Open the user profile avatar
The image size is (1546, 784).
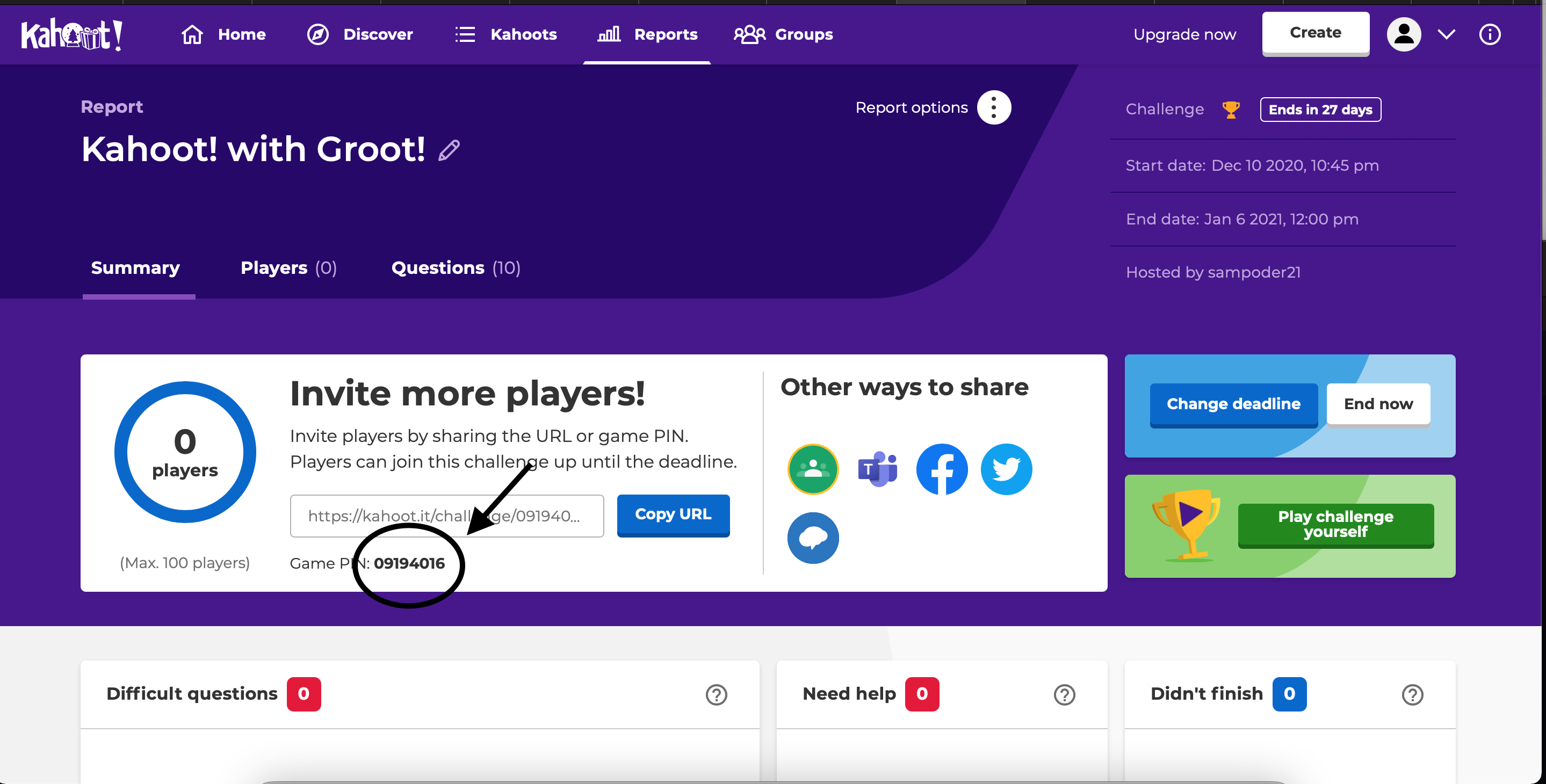pos(1403,34)
